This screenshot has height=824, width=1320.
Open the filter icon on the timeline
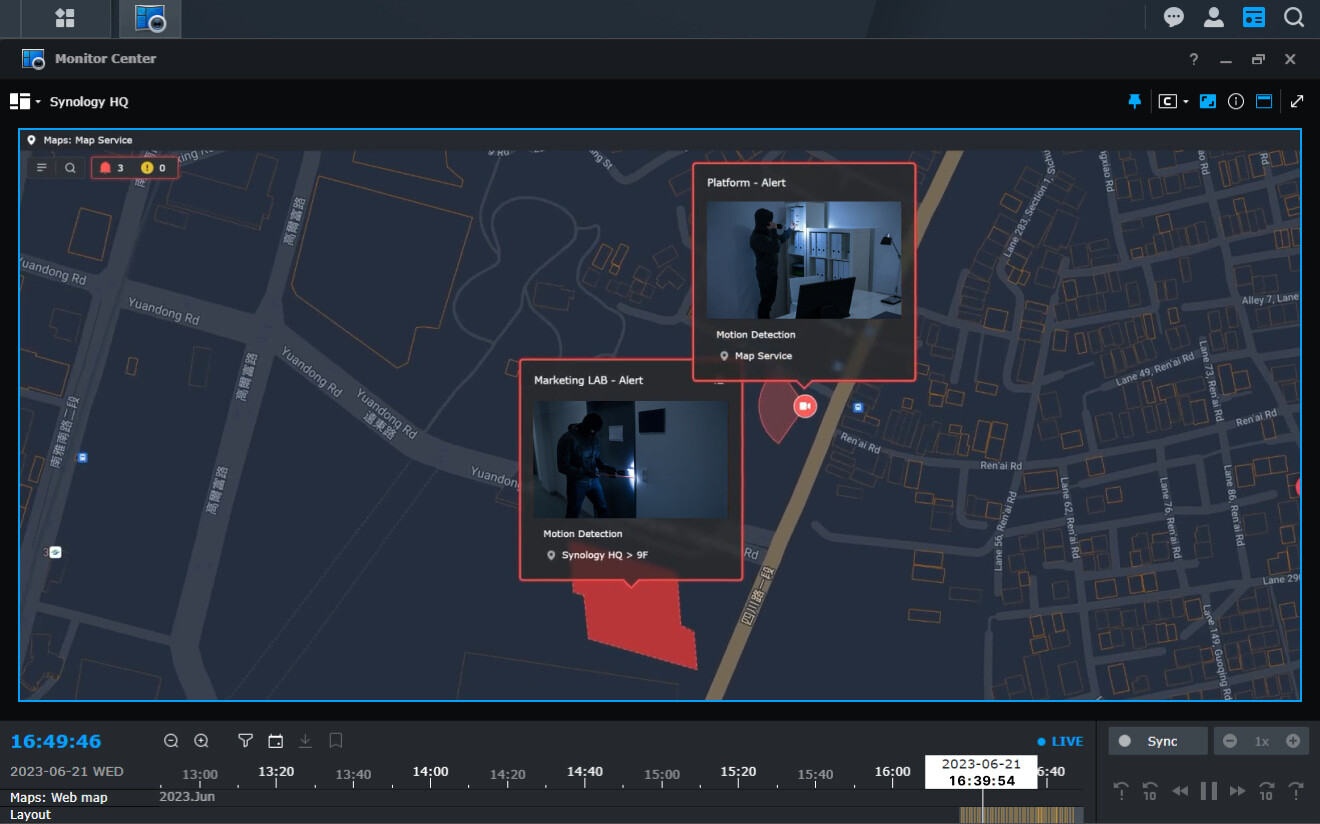pyautogui.click(x=244, y=740)
